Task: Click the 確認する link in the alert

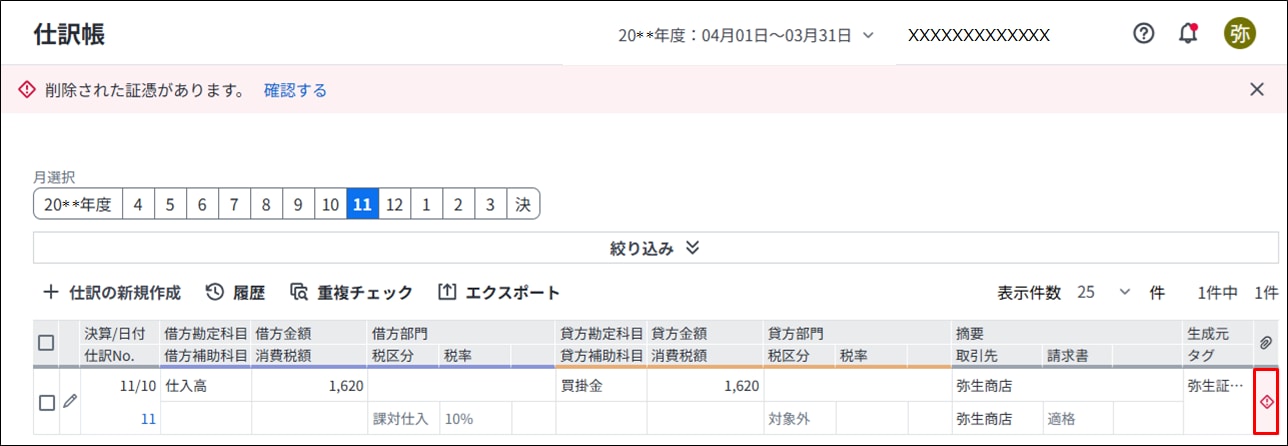Action: pos(295,90)
